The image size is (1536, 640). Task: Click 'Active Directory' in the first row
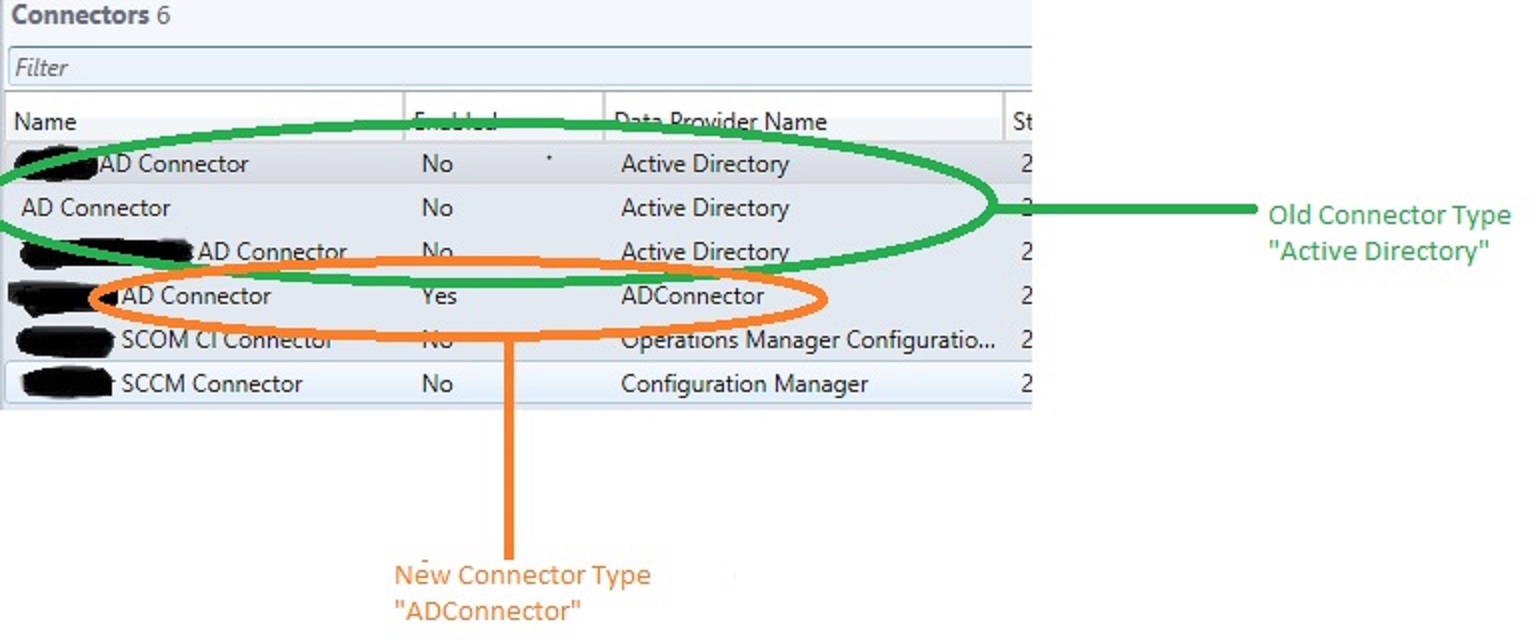705,164
